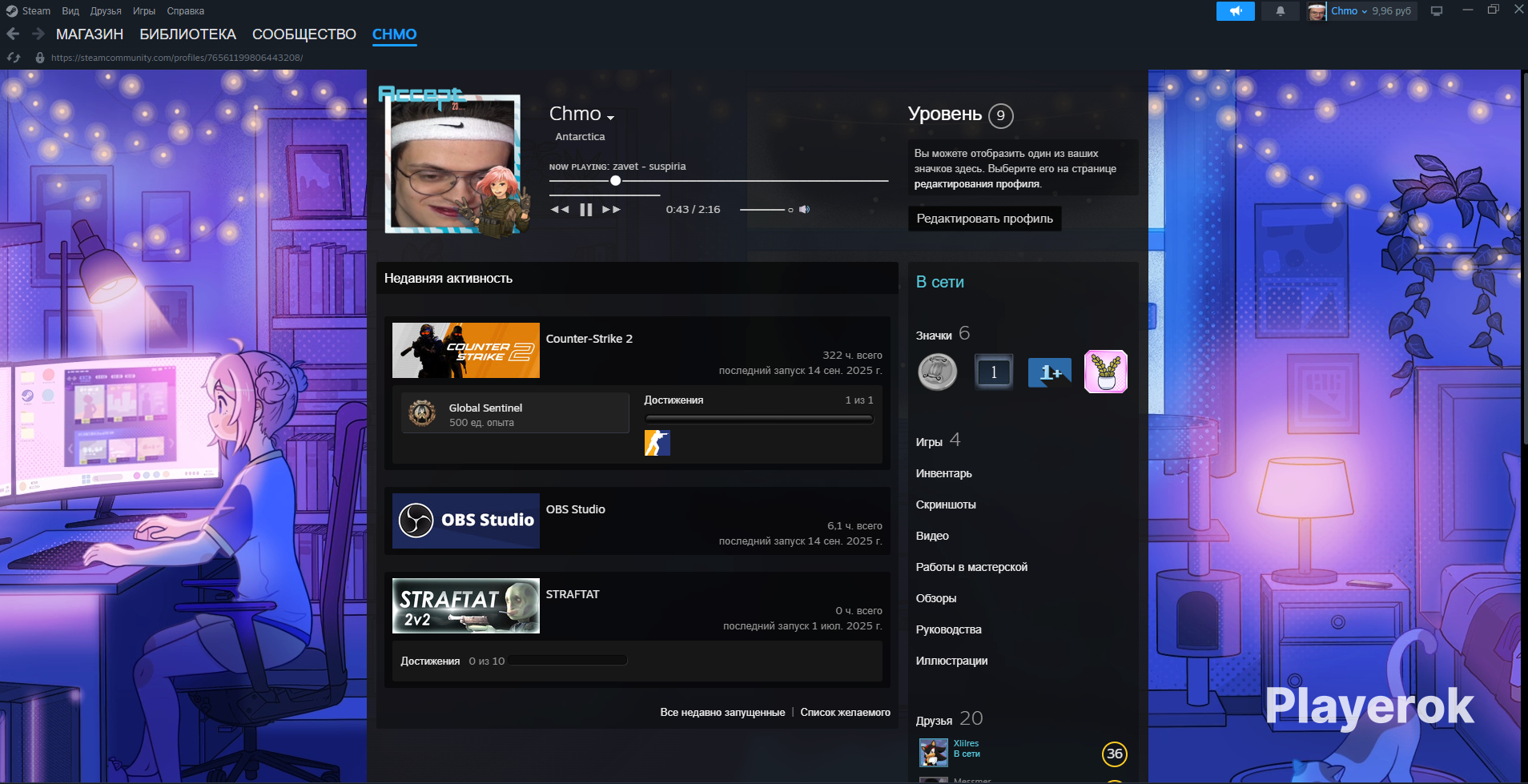
Task: Open the notifications bell
Action: point(1280,11)
